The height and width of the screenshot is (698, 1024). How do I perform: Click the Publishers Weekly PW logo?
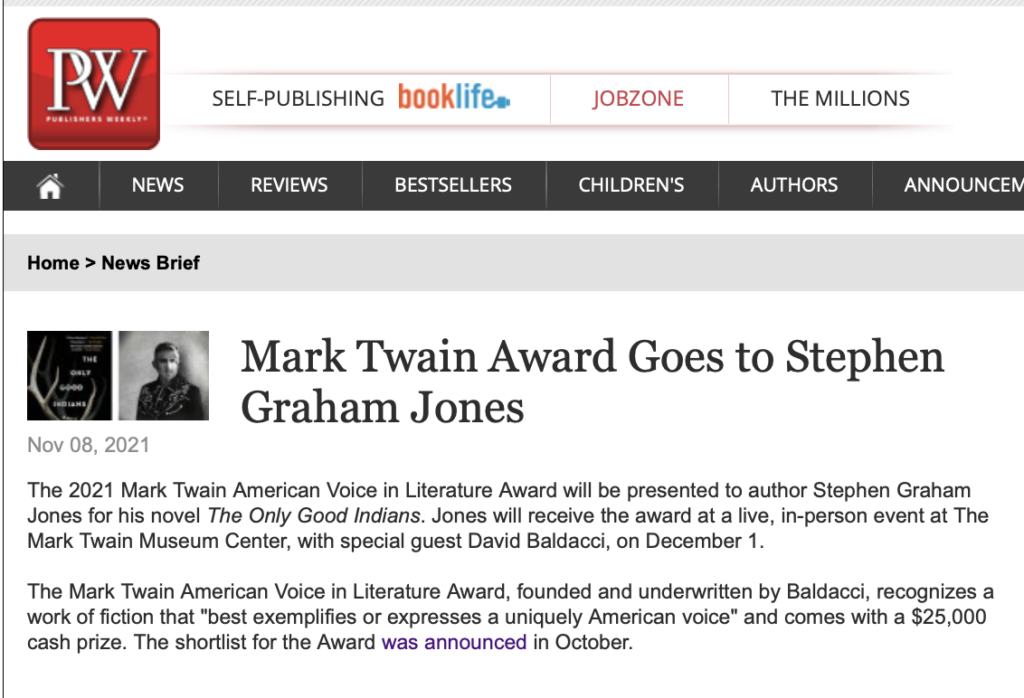point(93,84)
